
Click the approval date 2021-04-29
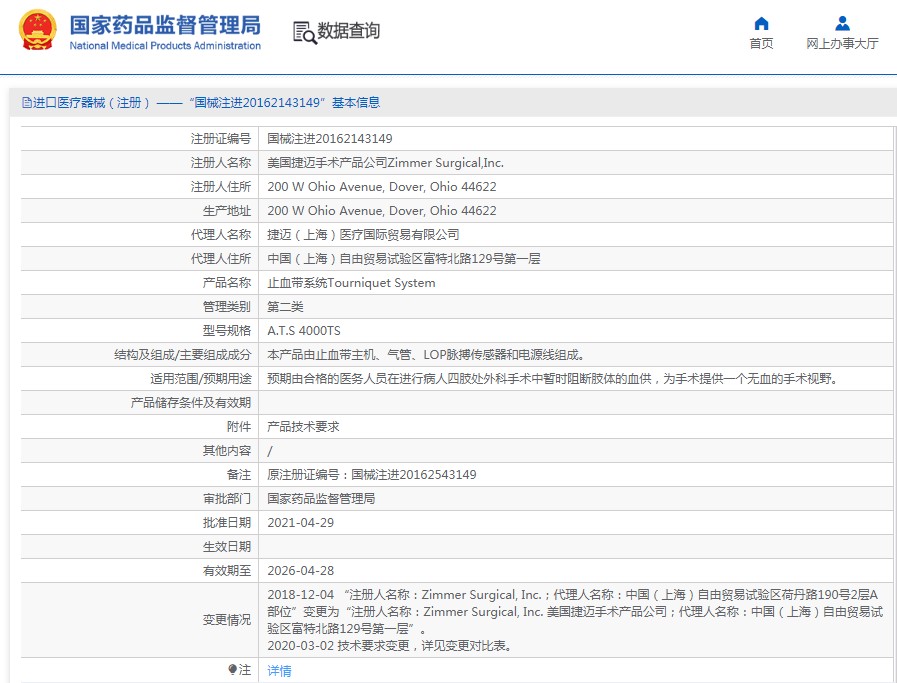(x=301, y=523)
